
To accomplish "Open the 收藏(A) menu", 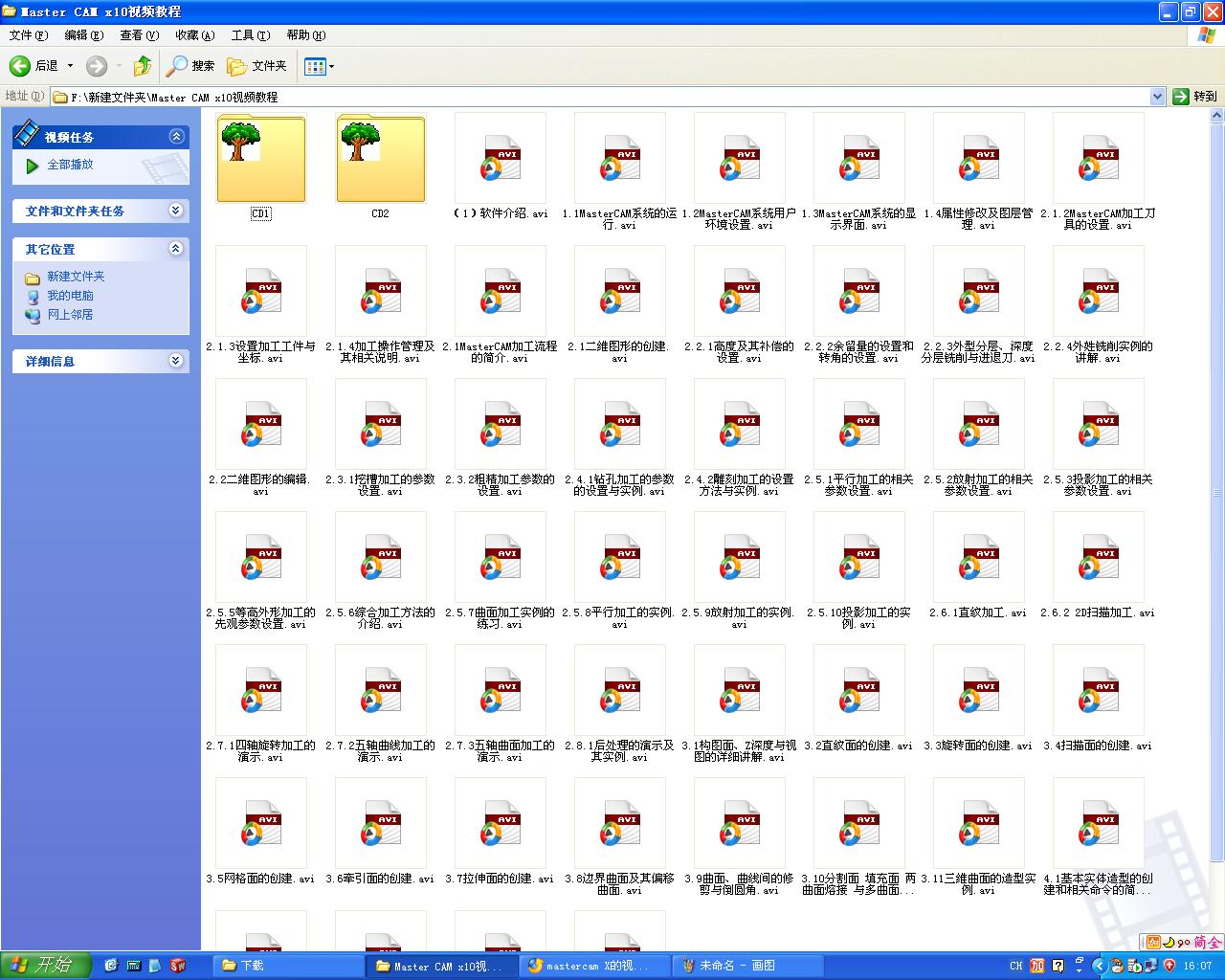I will click(x=195, y=35).
